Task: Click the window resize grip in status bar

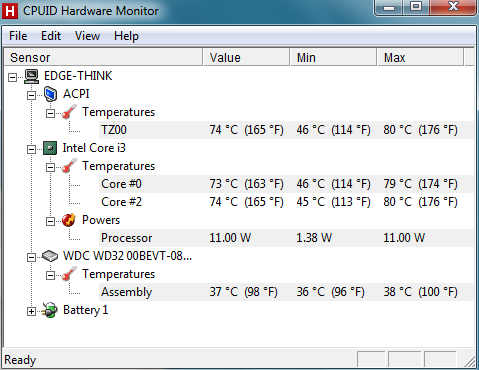Action: tap(470, 361)
